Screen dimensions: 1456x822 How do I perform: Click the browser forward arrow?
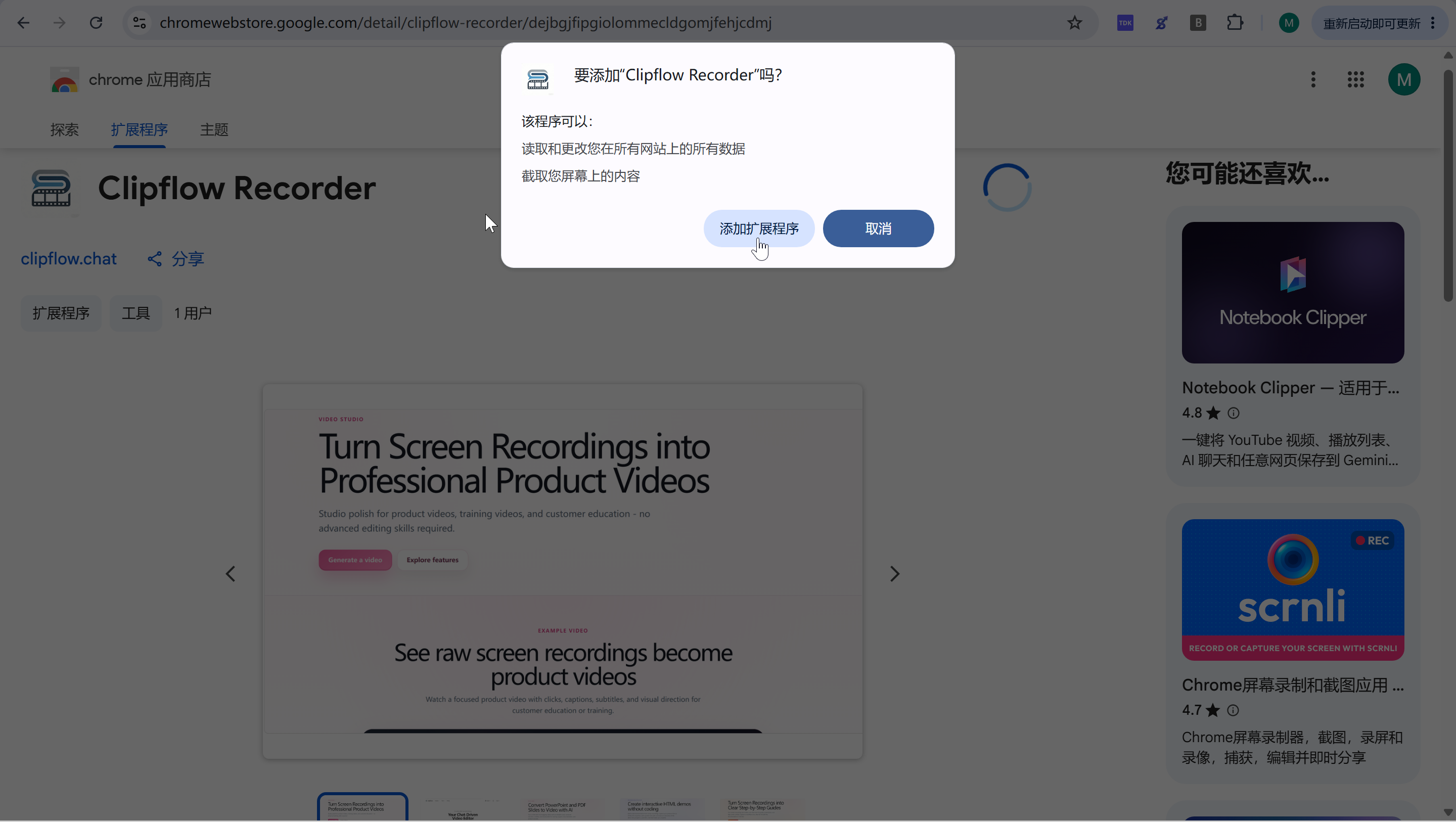pyautogui.click(x=59, y=23)
